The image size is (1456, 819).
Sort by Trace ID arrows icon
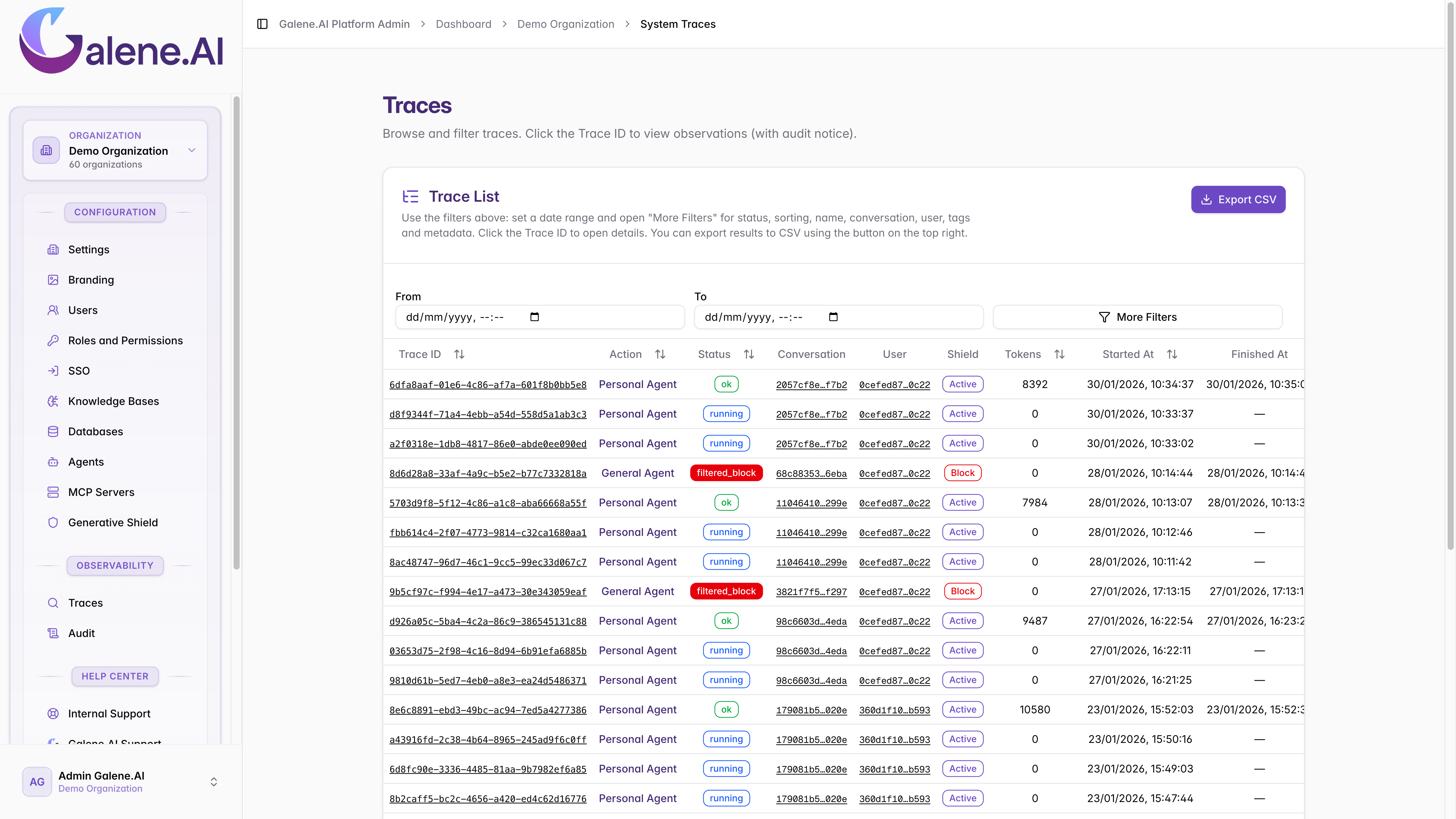pos(459,354)
